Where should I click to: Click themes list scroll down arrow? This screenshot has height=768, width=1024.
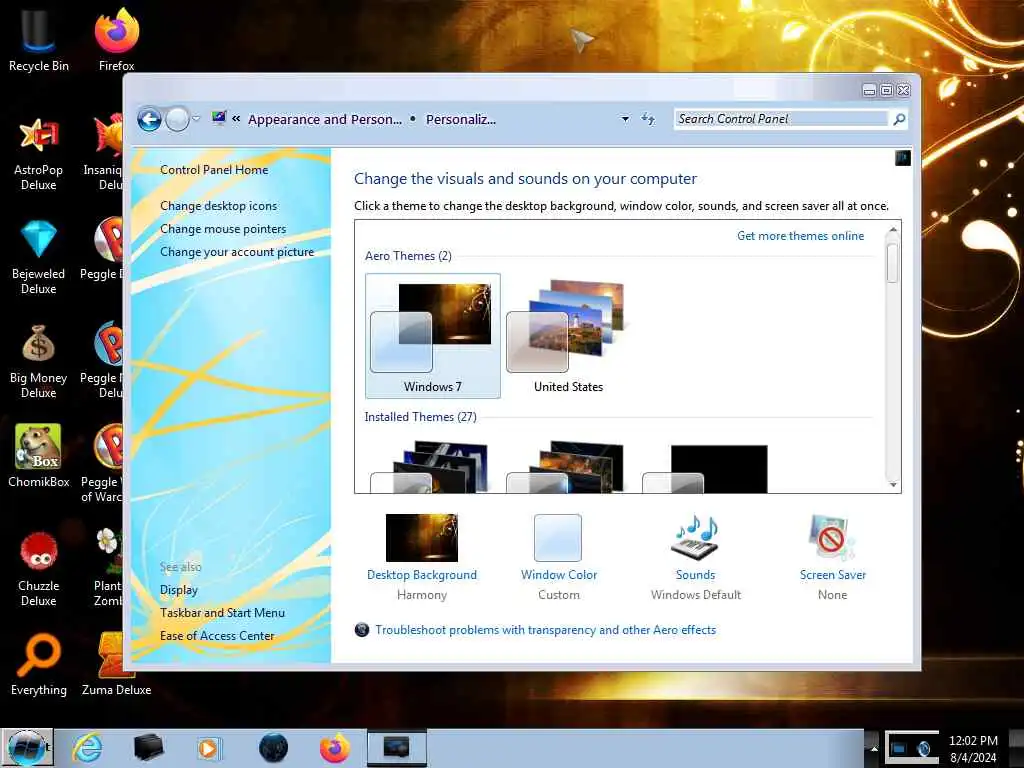pos(893,484)
